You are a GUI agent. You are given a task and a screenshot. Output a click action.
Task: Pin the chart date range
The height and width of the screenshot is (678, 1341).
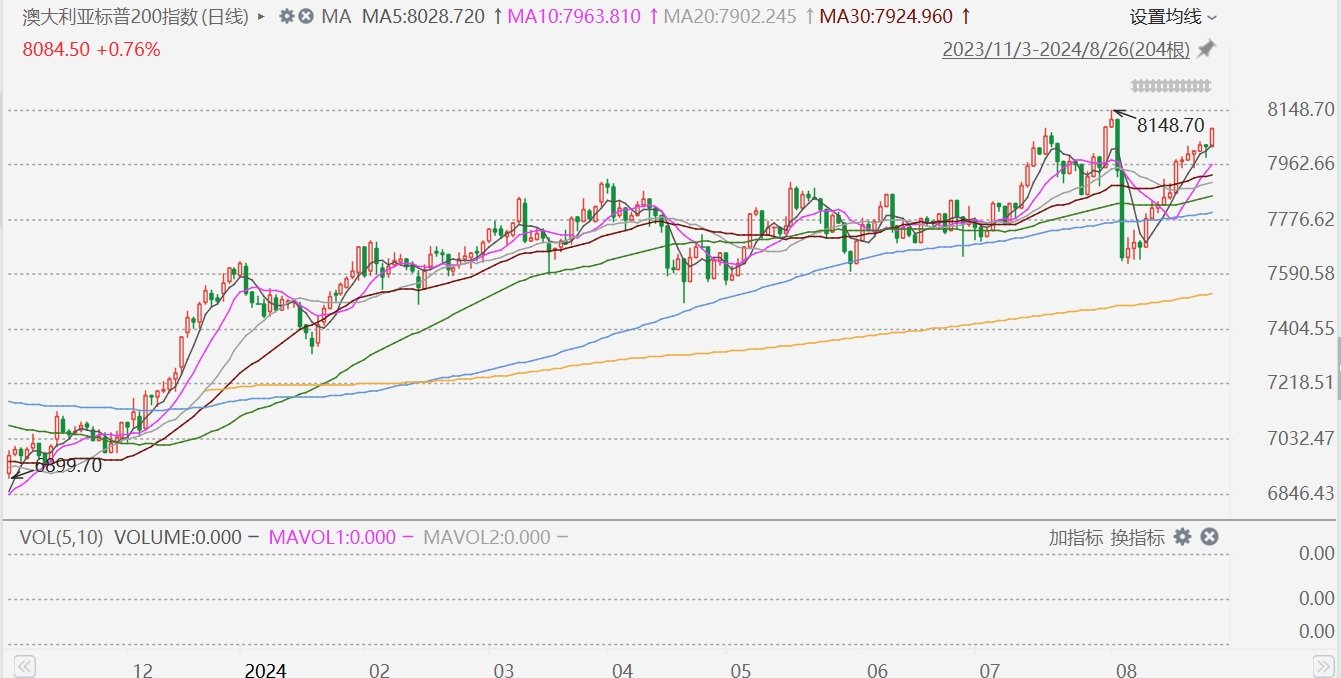tap(1206, 49)
